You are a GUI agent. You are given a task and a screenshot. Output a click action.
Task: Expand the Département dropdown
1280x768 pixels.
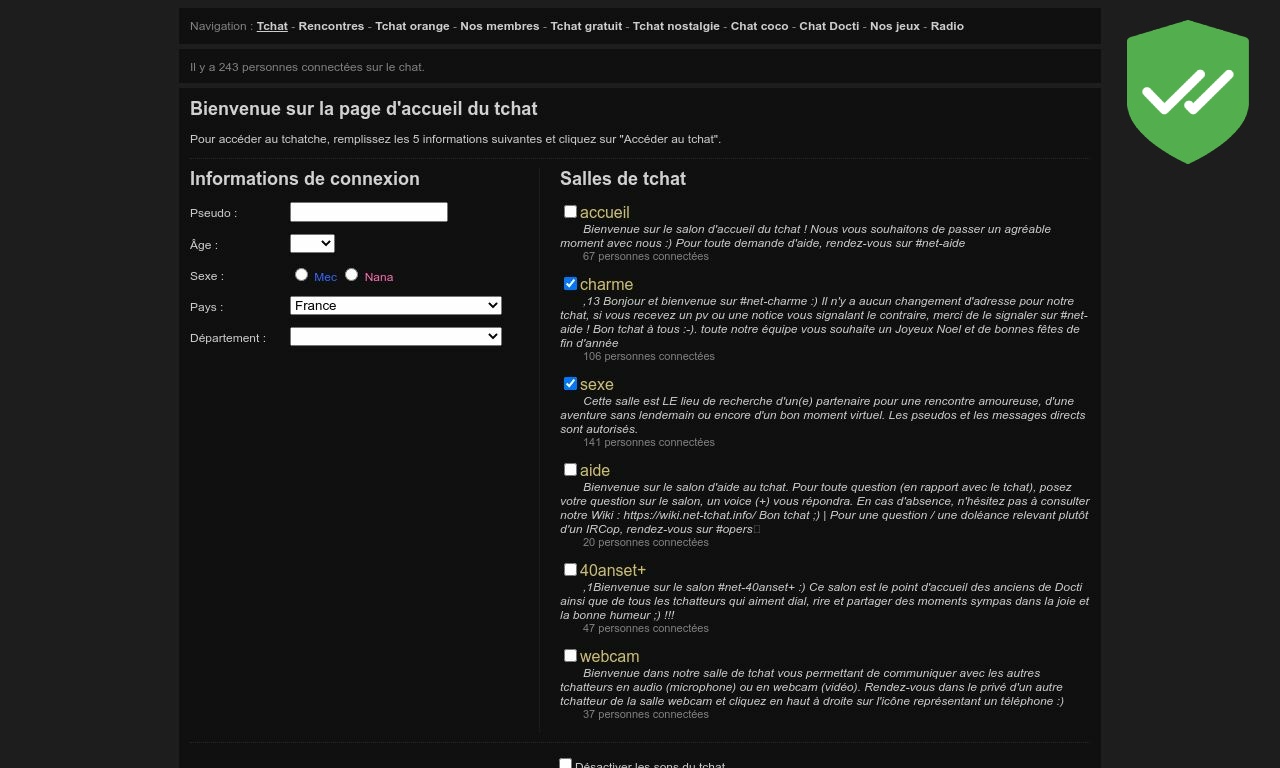click(396, 336)
